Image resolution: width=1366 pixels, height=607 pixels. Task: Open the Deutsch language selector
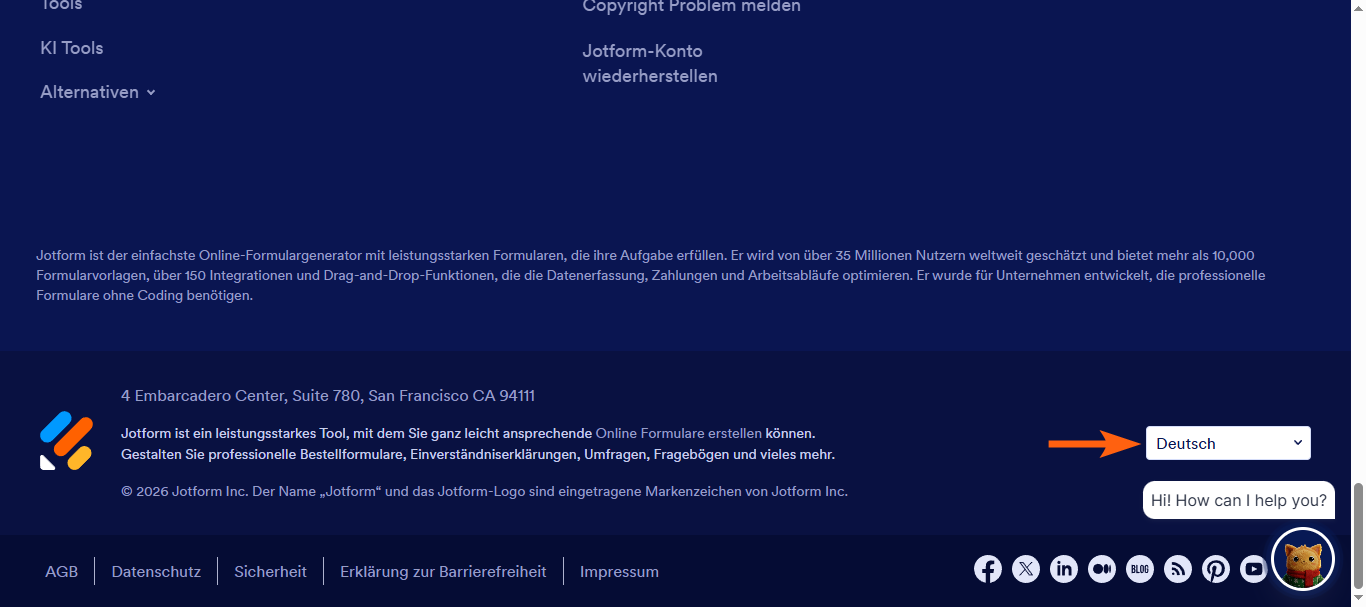pos(1228,442)
